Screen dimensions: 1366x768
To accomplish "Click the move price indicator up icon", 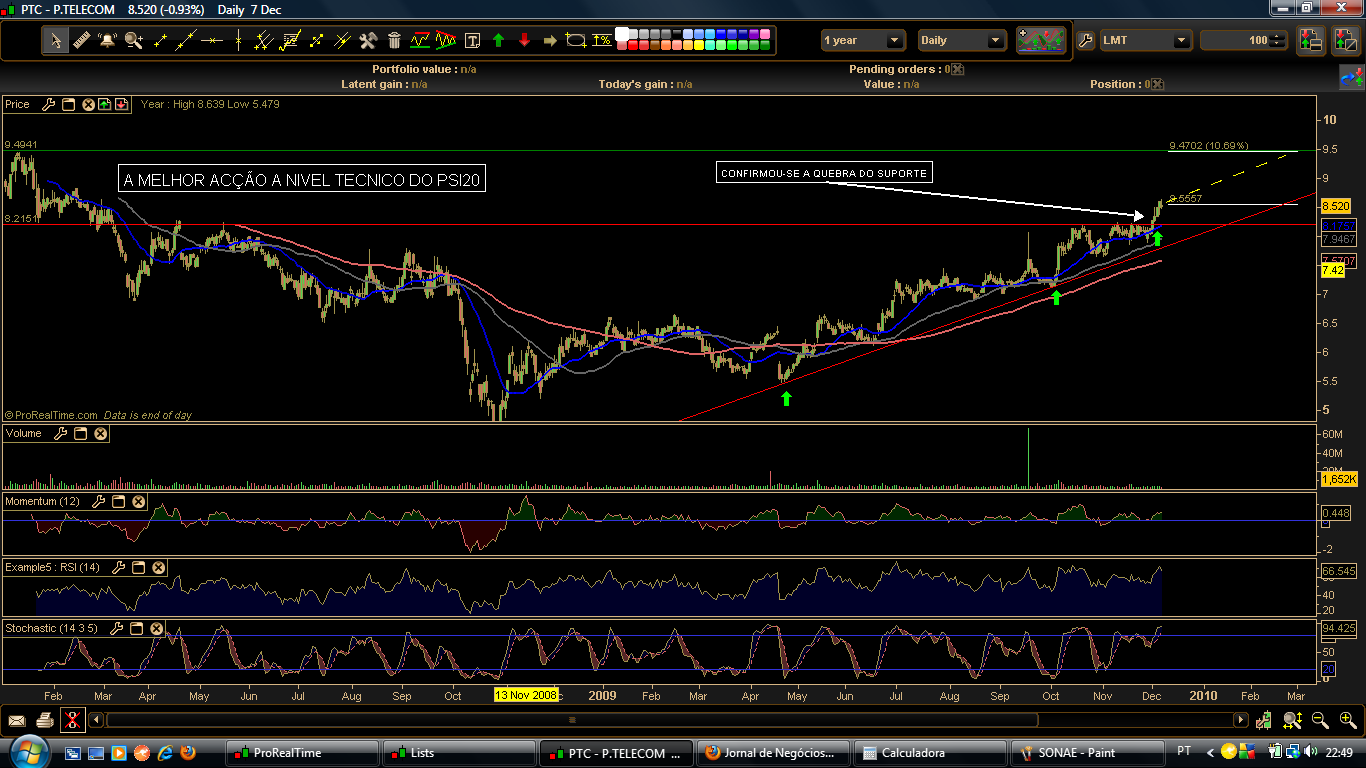I will tap(104, 104).
